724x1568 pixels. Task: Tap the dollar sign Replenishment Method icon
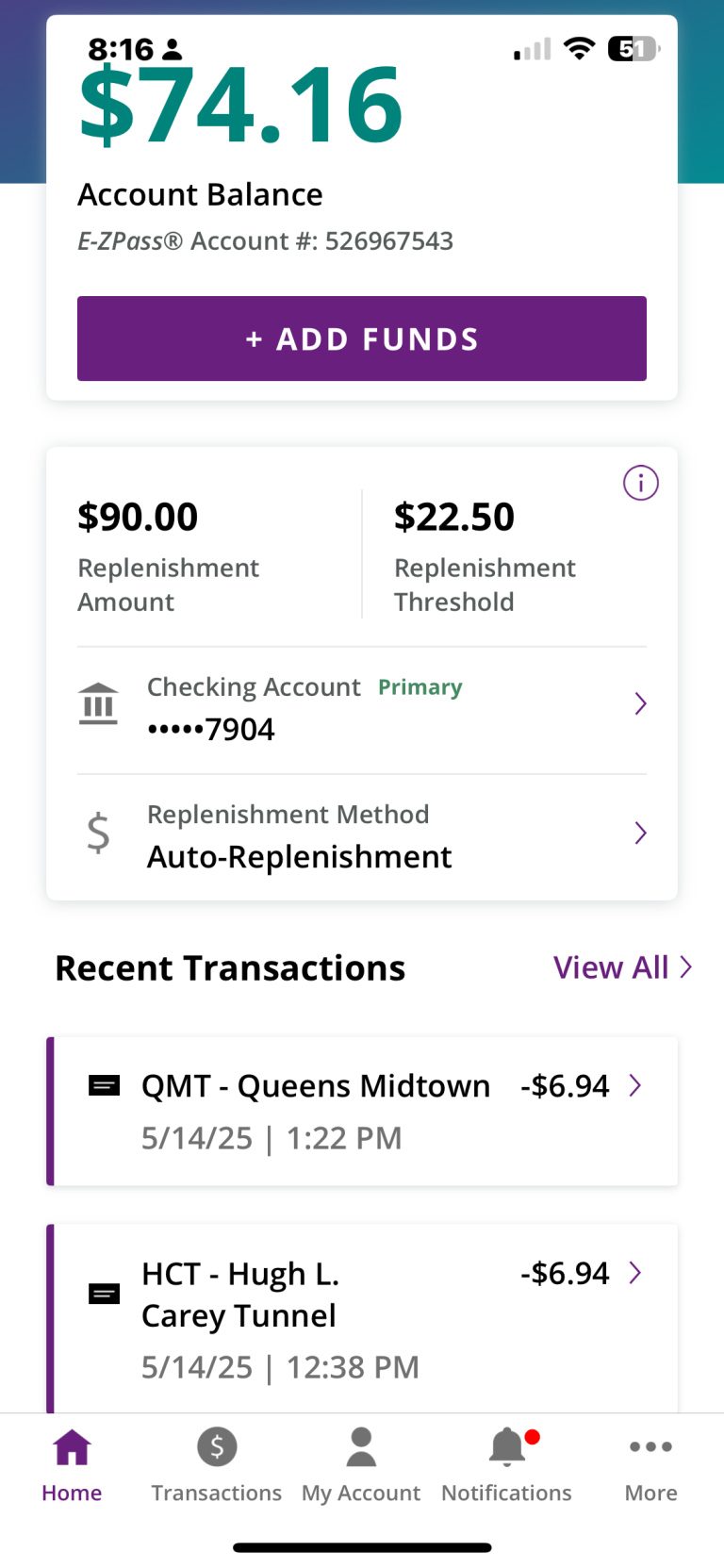pos(98,834)
